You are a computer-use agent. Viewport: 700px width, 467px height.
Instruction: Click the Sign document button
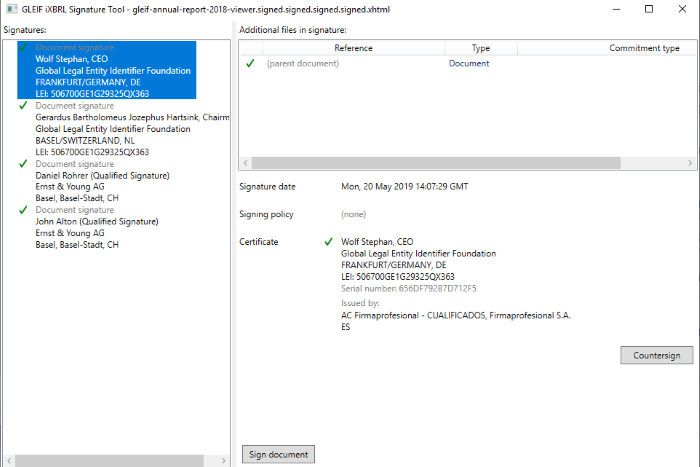[x=279, y=454]
